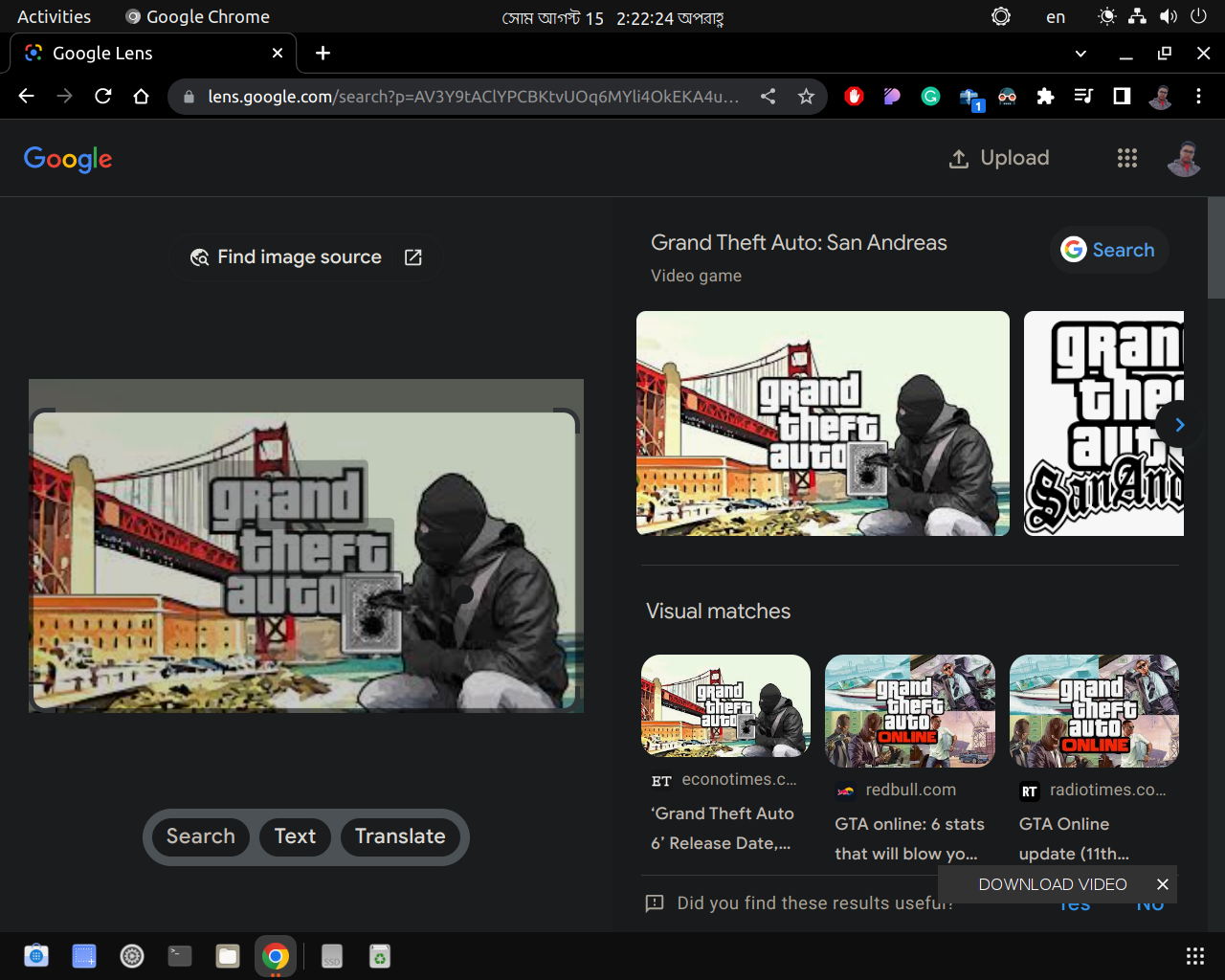
Task: Bookmark this tab with the star icon
Action: [806, 96]
